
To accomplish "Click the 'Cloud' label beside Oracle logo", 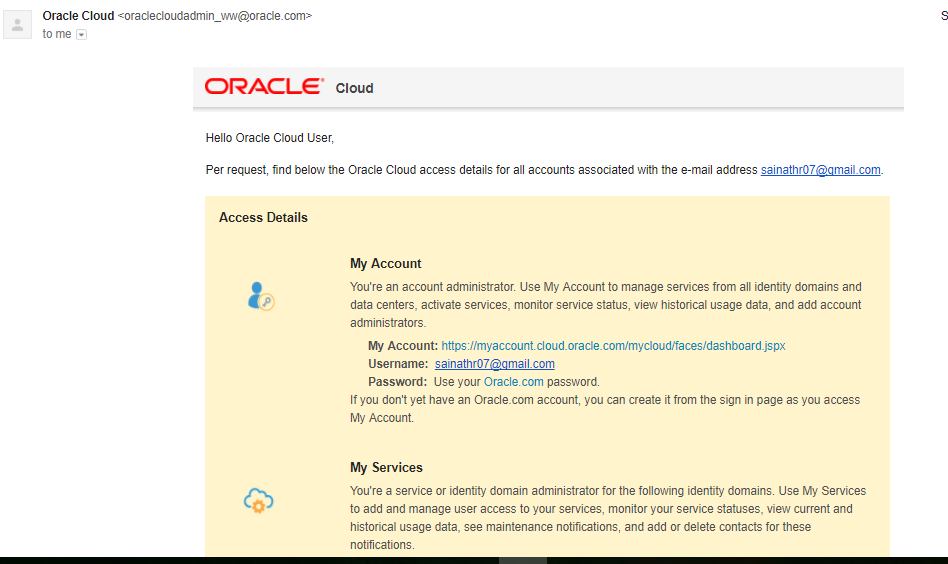I will coord(354,88).
